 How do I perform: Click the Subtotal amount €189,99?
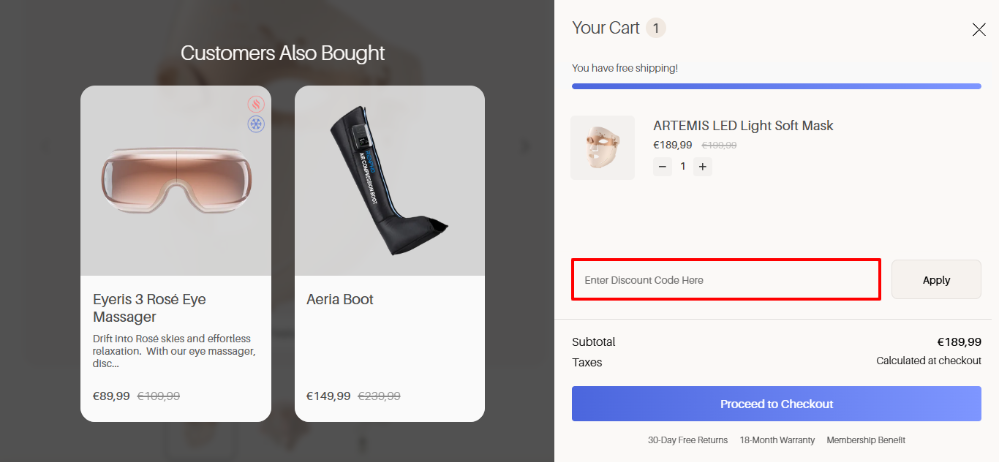(959, 342)
